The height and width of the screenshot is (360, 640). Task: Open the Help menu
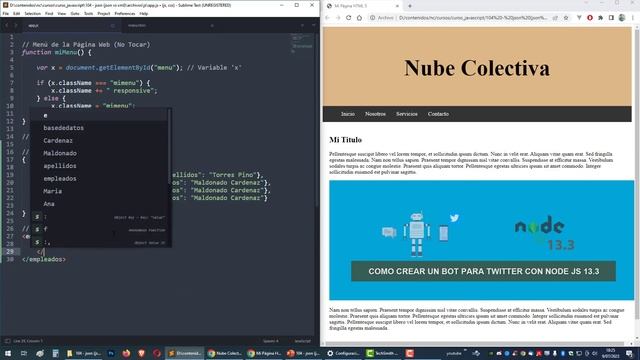click(x=144, y=13)
